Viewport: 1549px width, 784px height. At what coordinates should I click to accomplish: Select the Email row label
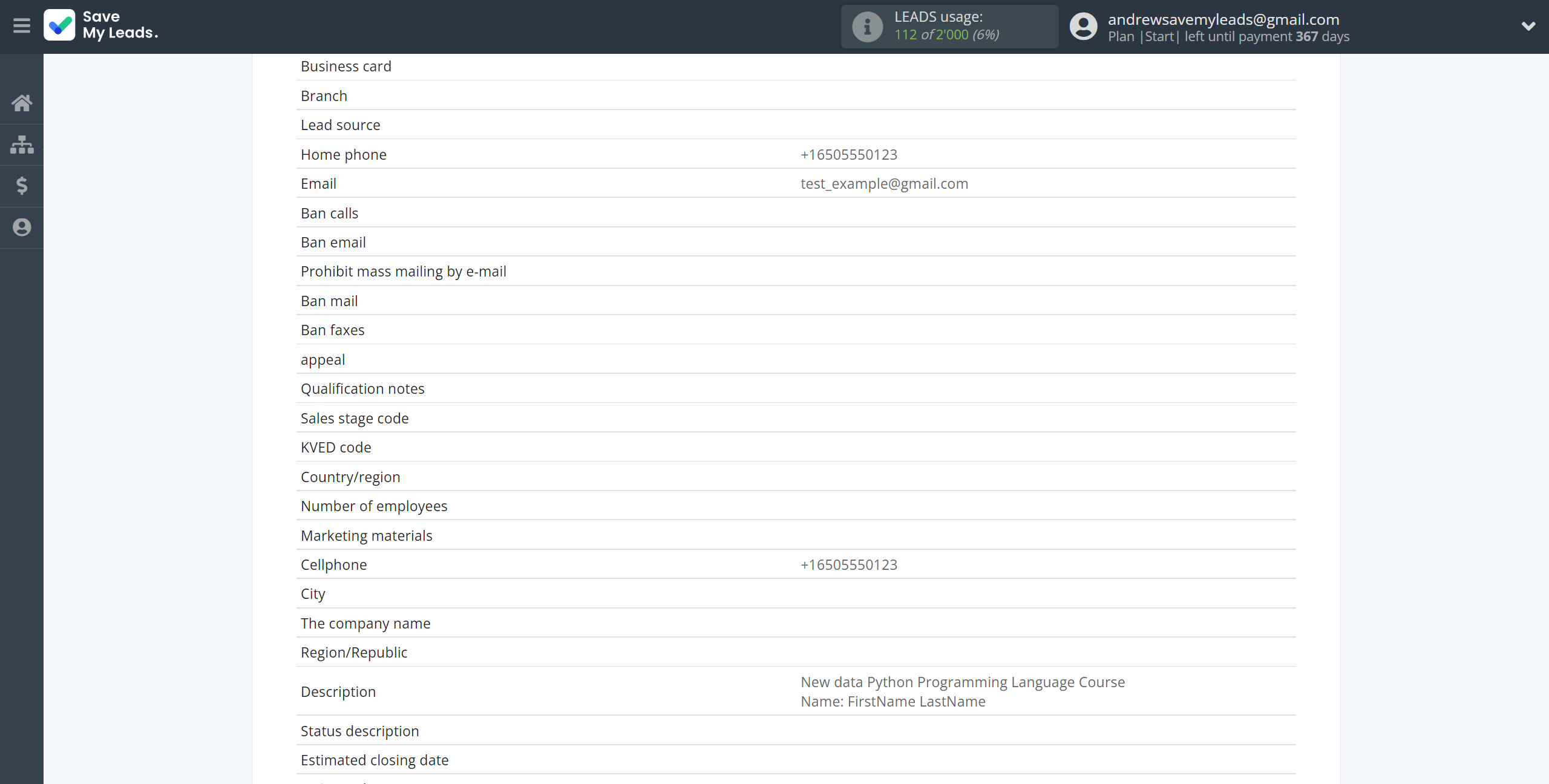point(318,183)
